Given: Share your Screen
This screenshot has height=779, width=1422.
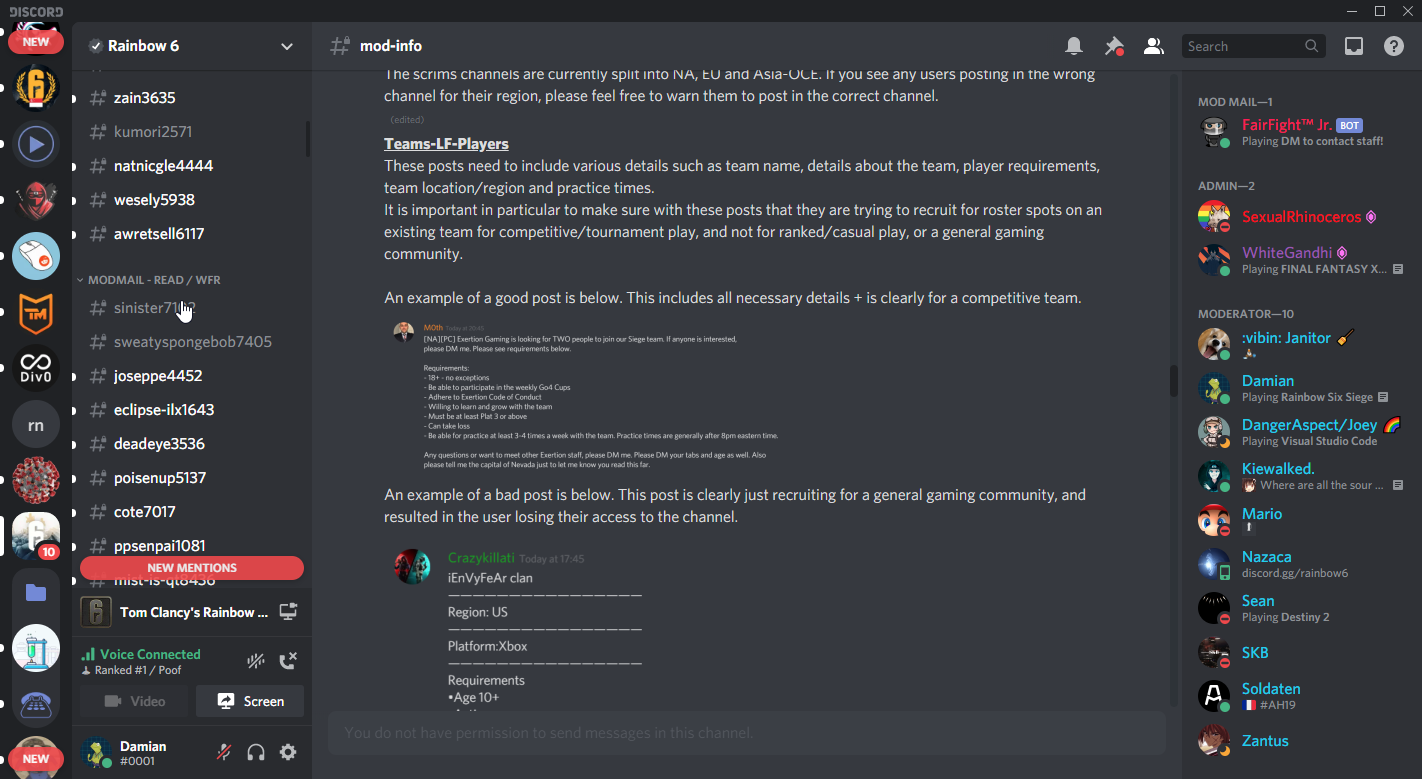Looking at the screenshot, I should pyautogui.click(x=250, y=701).
